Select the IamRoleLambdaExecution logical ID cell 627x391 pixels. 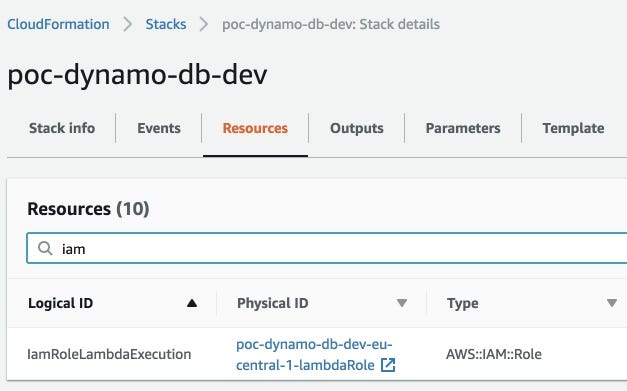(109, 354)
